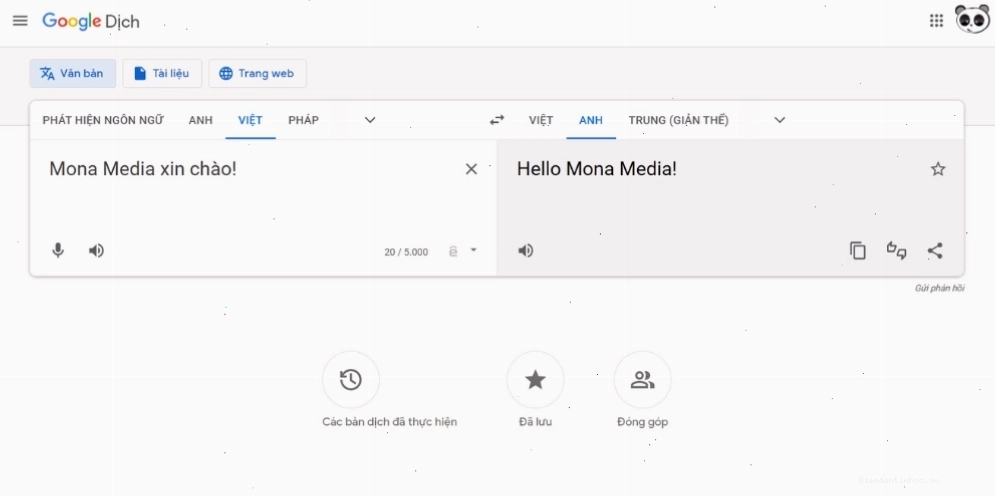Switch to Trang web mode

[257, 74]
